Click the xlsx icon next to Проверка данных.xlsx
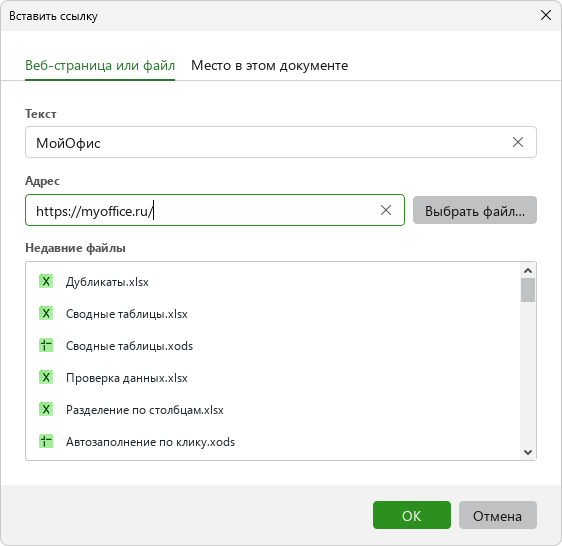Viewport: 562px width, 546px height. 46,377
